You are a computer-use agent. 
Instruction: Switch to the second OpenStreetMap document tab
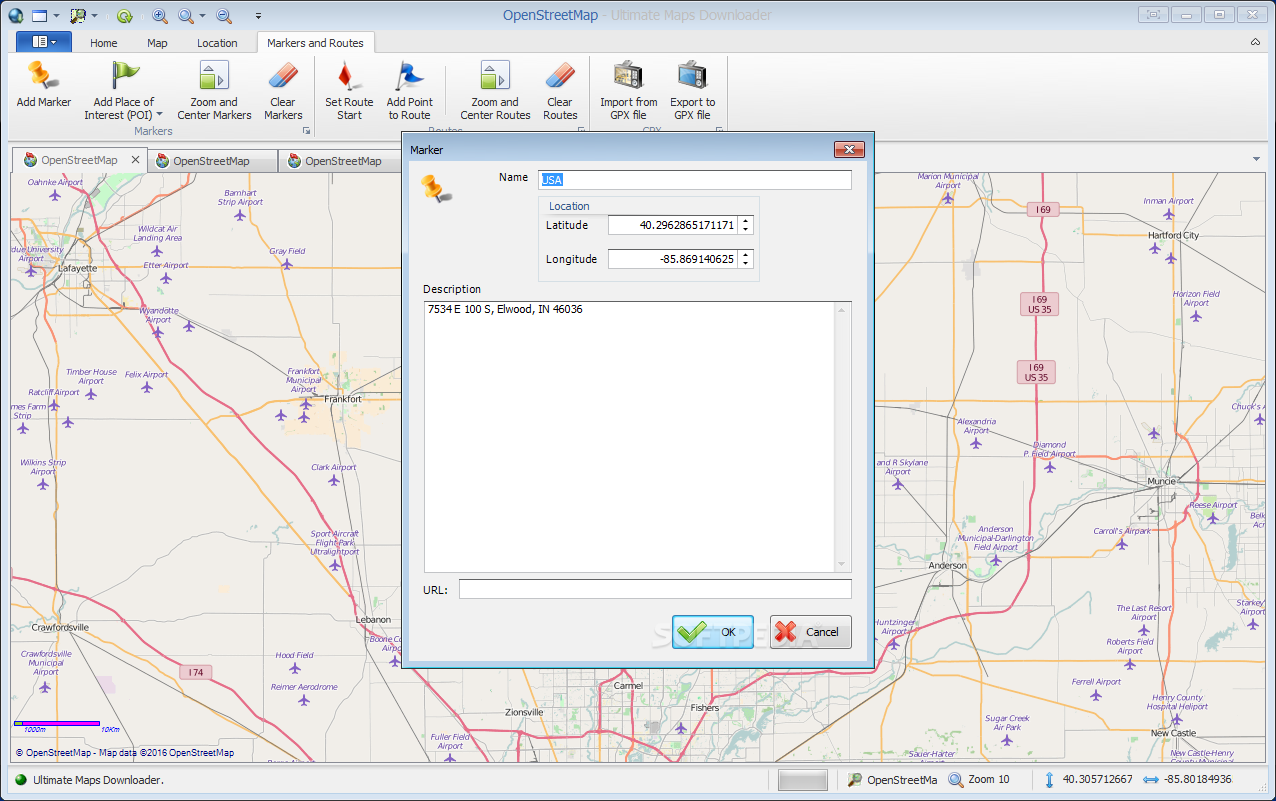point(211,160)
